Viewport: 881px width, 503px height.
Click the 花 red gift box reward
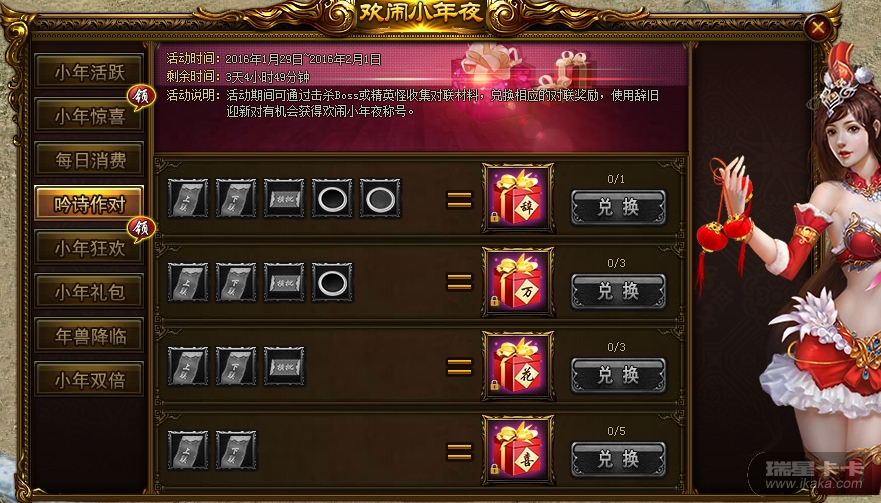pyautogui.click(x=517, y=366)
